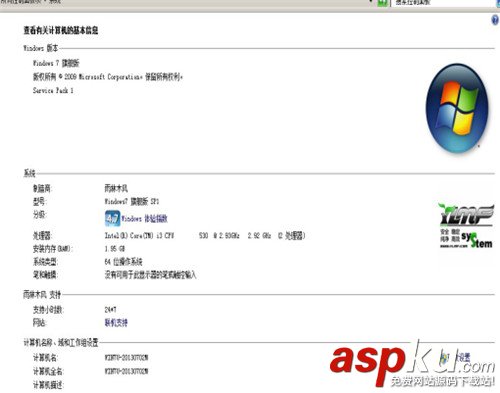Click the 分级 label
Image resolution: width=500 pixels, height=393 pixels.
click(x=39, y=214)
